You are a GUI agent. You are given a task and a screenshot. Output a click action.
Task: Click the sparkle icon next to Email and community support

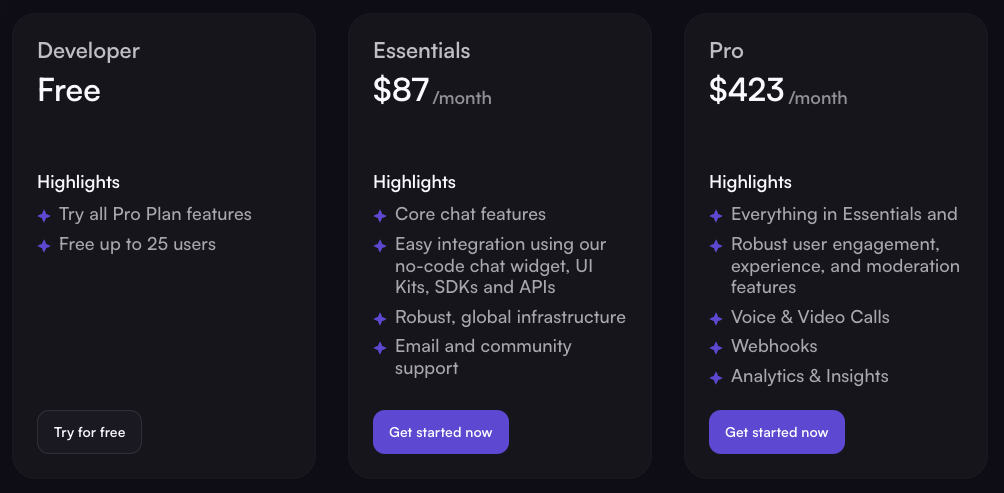pos(380,348)
